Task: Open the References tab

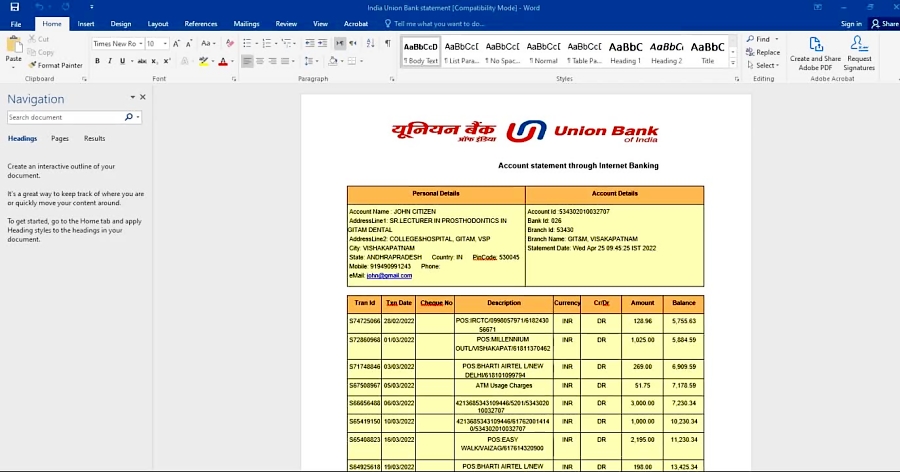Action: [201, 24]
